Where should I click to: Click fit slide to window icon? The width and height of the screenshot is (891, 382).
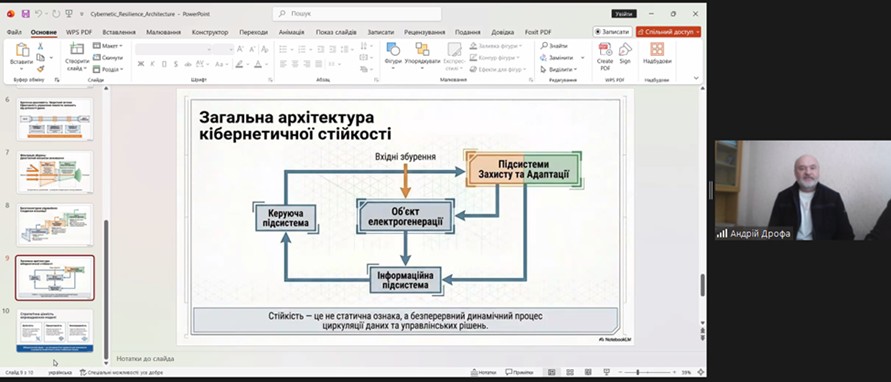700,372
